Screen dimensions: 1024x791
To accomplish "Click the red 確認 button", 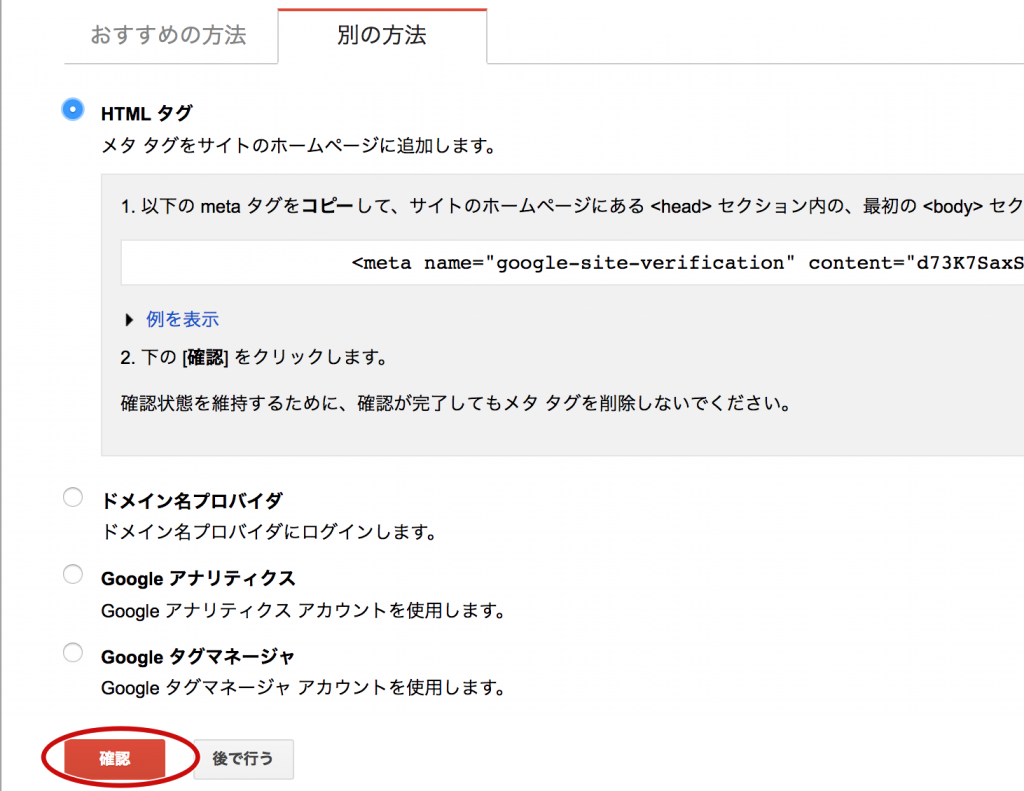I will coord(115,758).
